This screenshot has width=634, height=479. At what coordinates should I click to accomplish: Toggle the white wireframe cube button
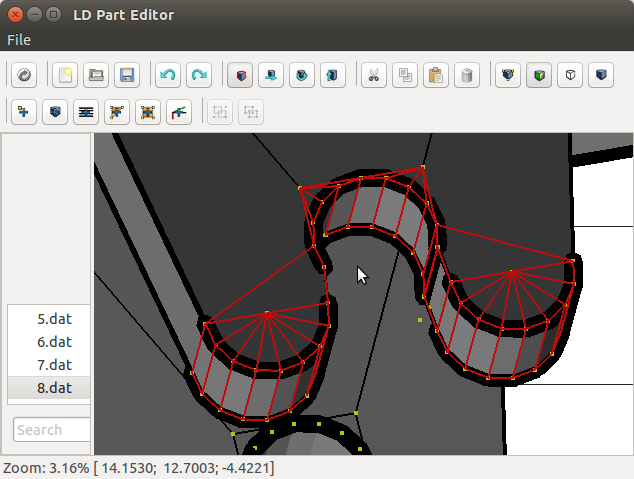[x=570, y=75]
